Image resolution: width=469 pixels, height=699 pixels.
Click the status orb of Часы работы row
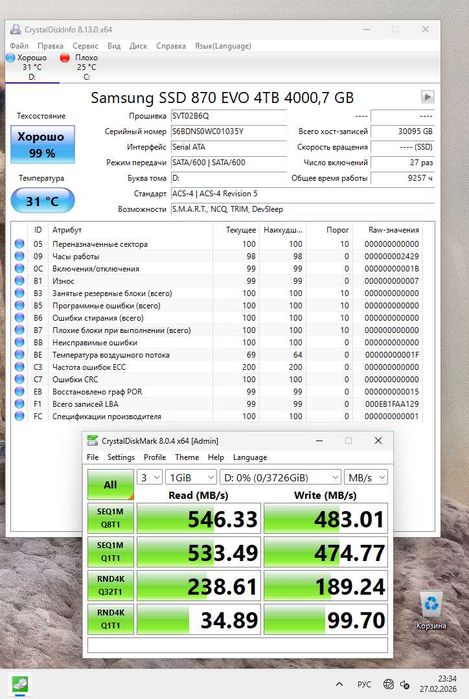tap(19, 256)
